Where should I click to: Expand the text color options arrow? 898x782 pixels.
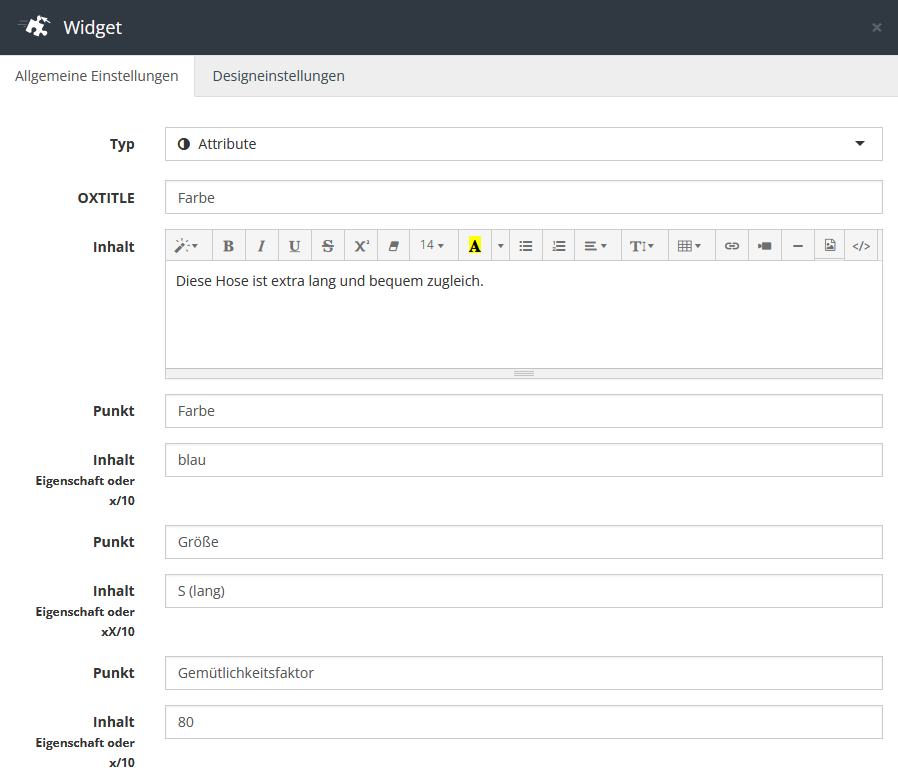click(x=501, y=246)
